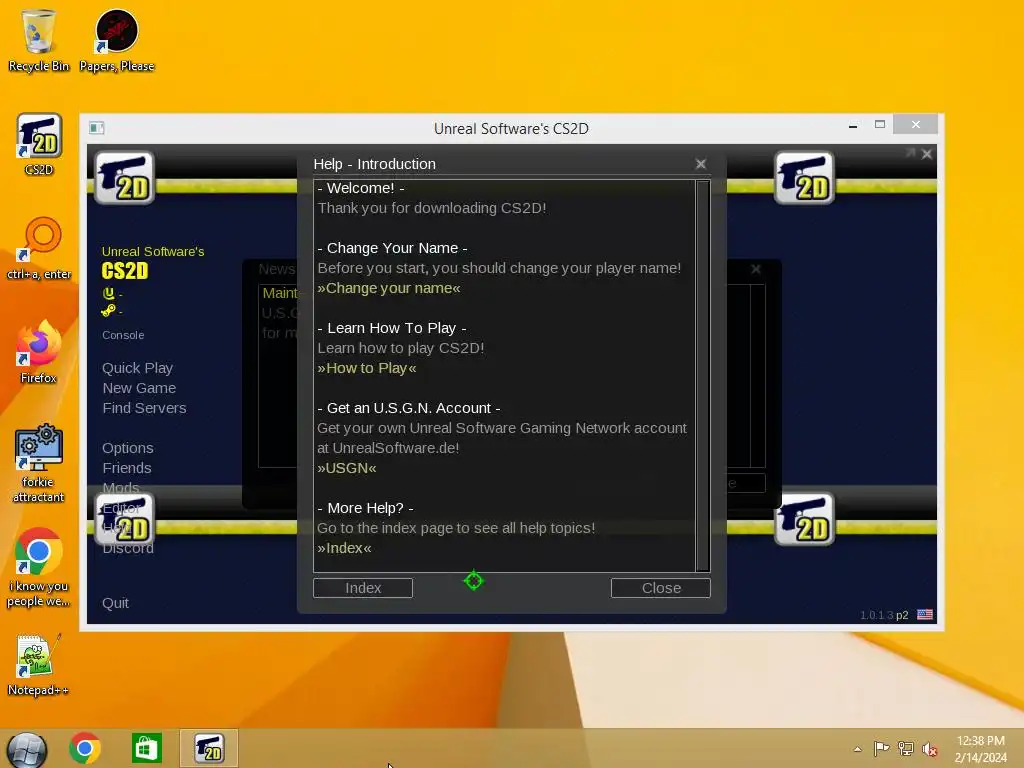Select the US flag language icon

point(925,615)
